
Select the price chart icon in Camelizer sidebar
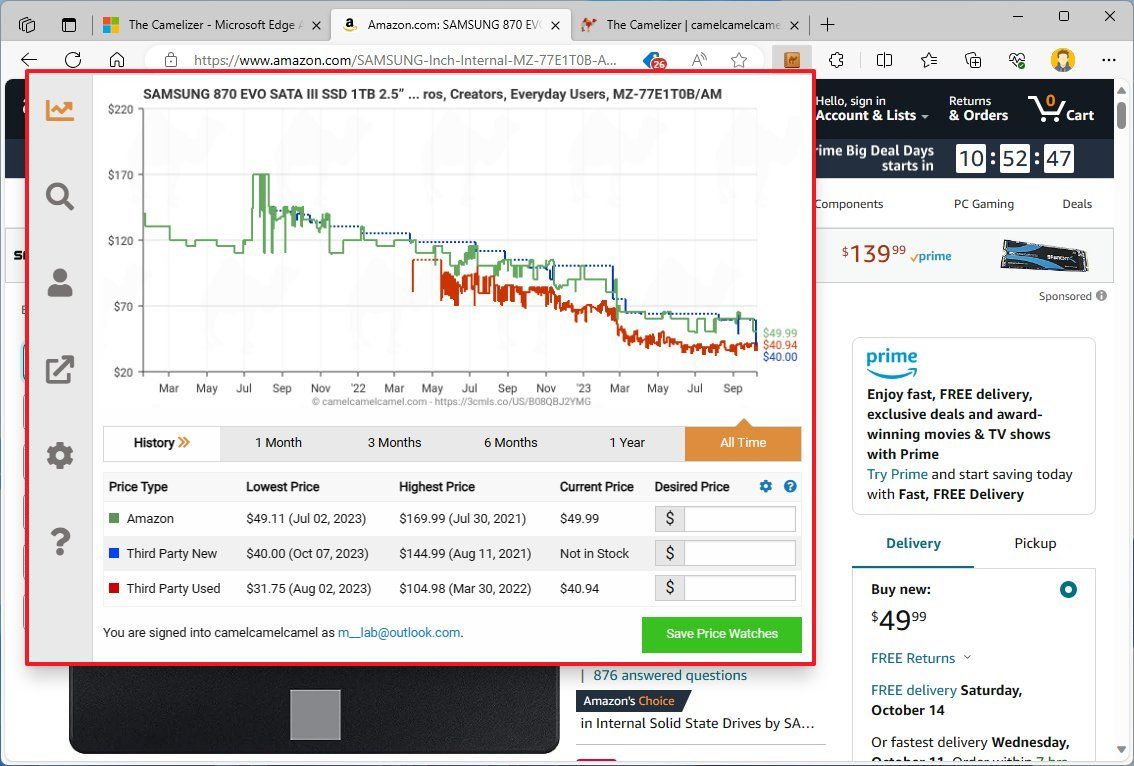(59, 110)
